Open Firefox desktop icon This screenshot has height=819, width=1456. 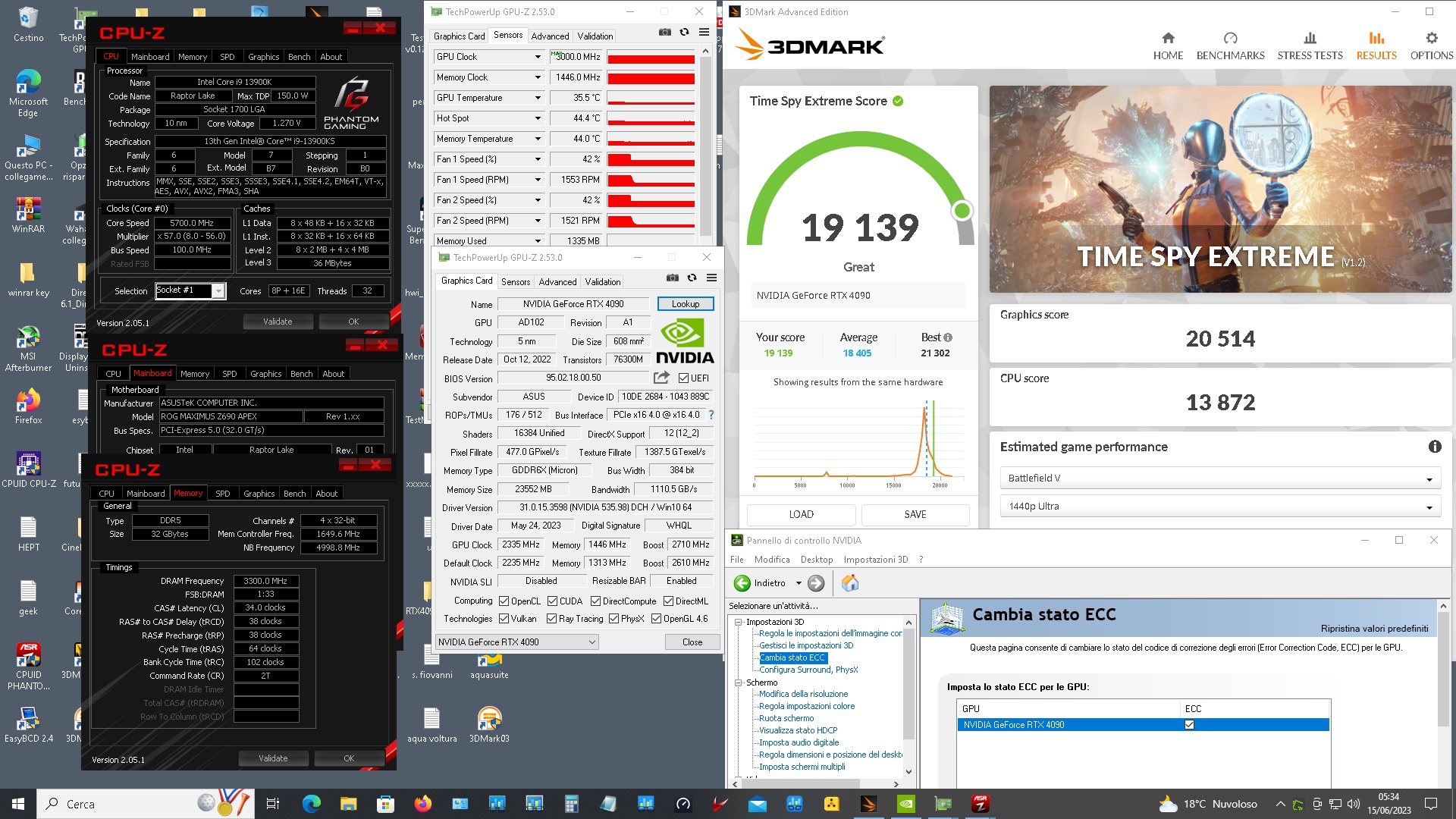click(28, 406)
